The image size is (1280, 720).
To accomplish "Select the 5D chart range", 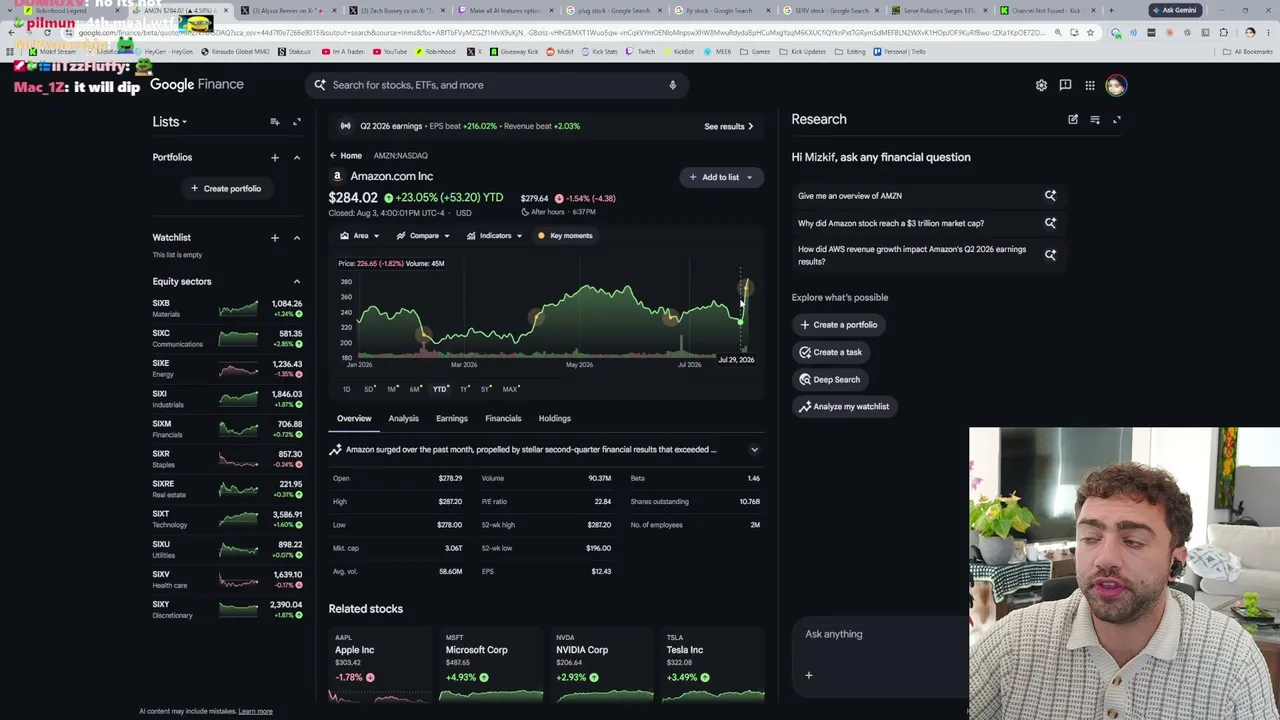I will point(368,389).
